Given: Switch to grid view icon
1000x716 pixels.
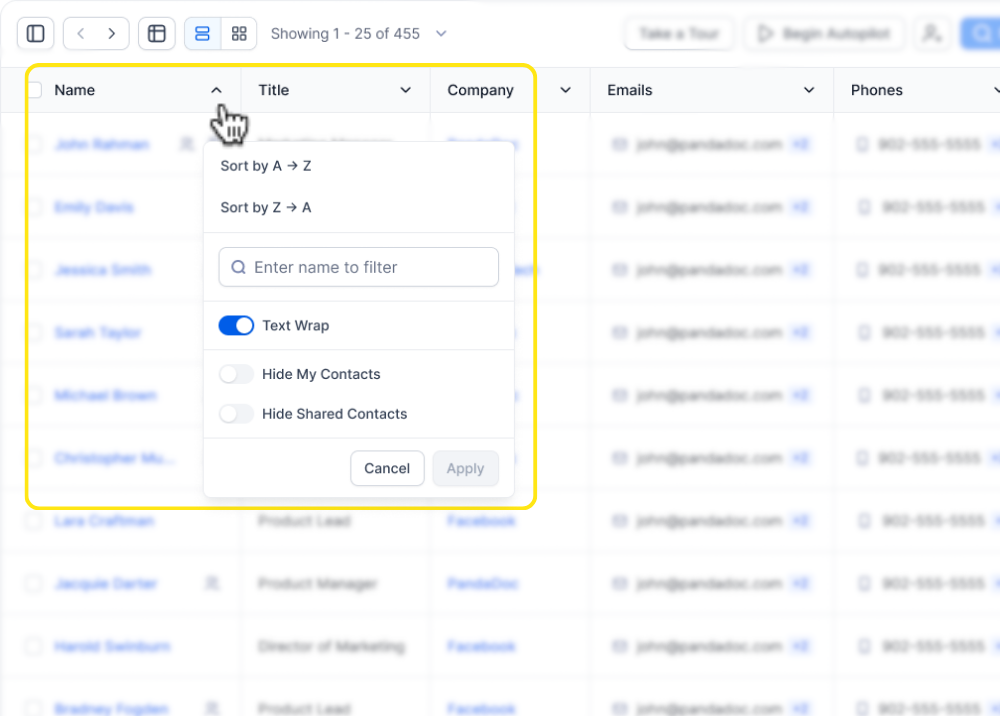Looking at the screenshot, I should coord(239,33).
